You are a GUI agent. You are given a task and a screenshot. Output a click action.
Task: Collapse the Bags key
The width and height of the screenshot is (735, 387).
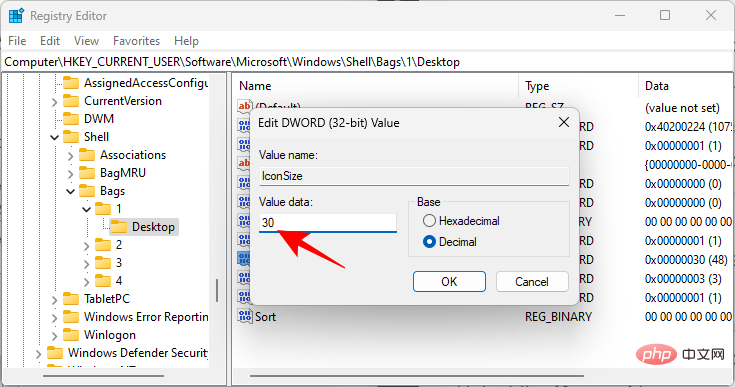70,191
